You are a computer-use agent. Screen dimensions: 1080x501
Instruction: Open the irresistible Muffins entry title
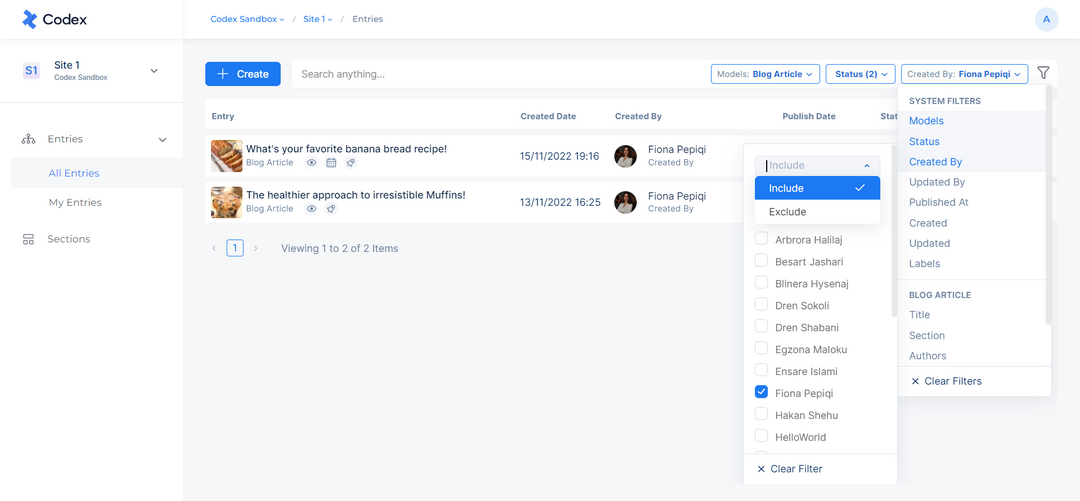[355, 195]
